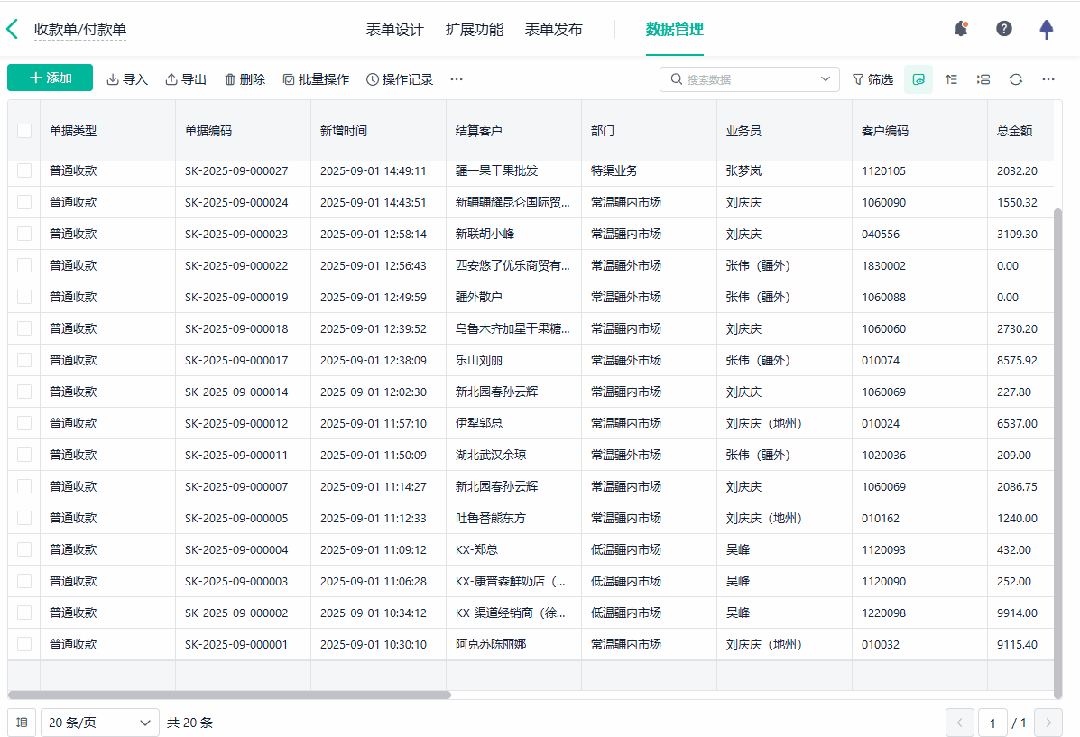Click the 搜索数据 search input
The width and height of the screenshot is (1080, 737).
point(749,79)
